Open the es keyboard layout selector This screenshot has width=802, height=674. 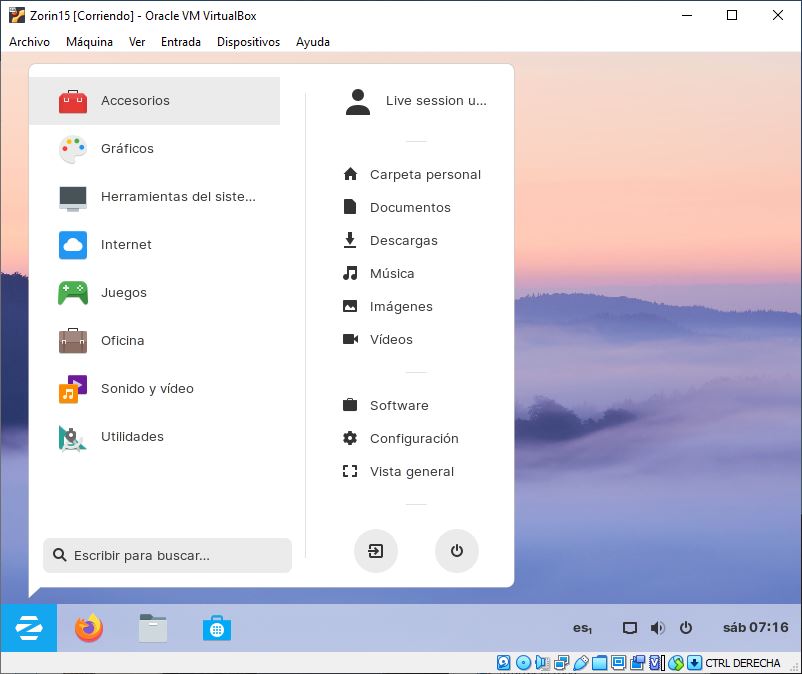click(582, 628)
